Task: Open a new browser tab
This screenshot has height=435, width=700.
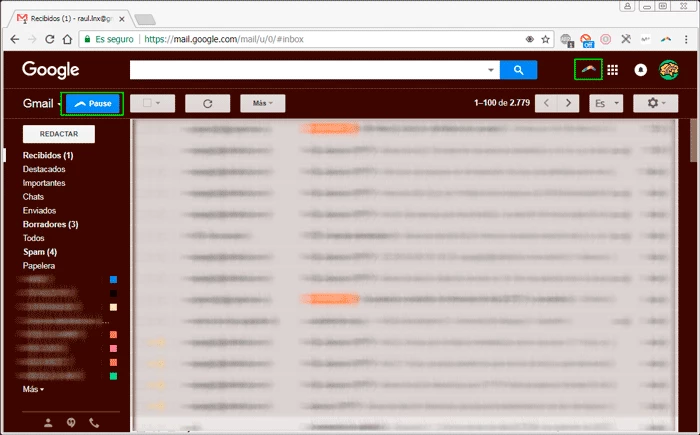Action: click(145, 19)
